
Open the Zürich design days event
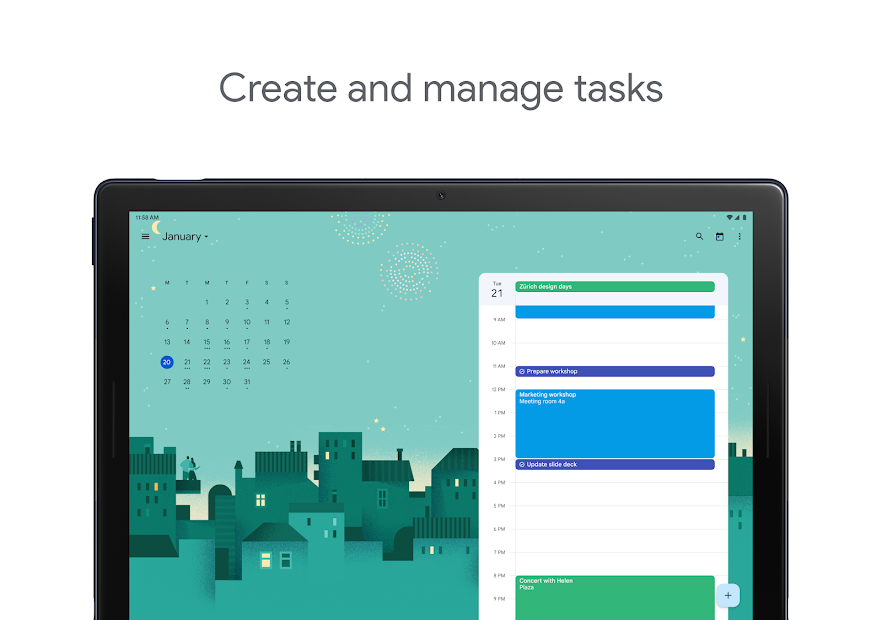[x=615, y=286]
